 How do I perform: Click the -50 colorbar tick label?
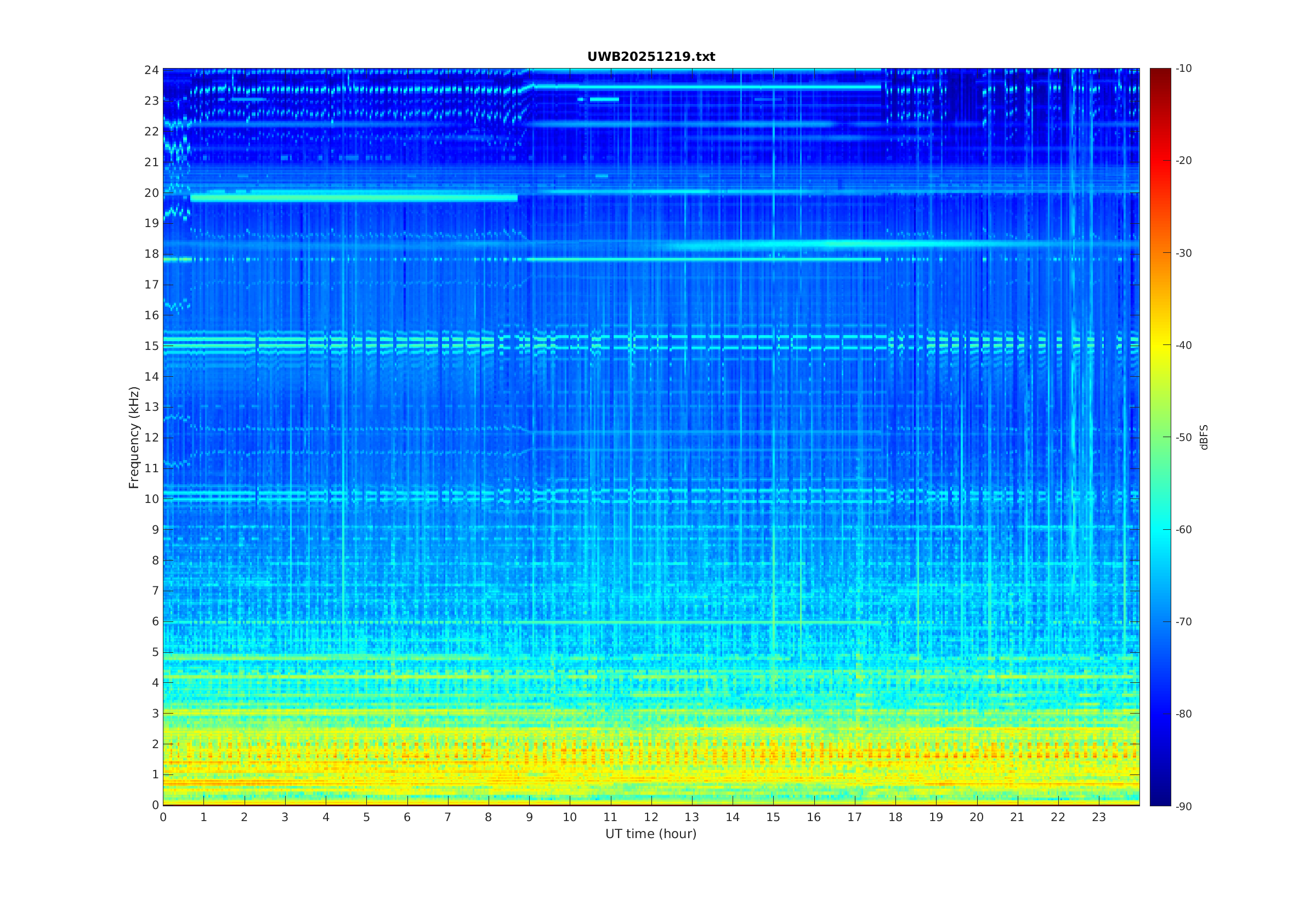1183,437
